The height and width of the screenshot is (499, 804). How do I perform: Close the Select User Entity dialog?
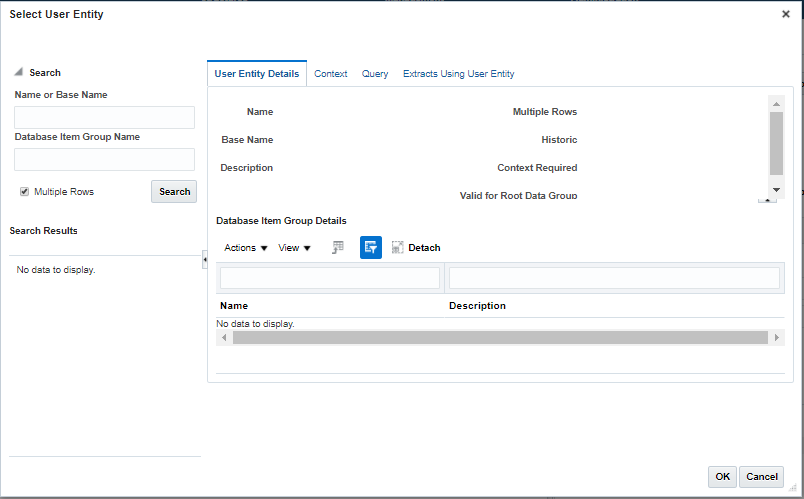pyautogui.click(x=786, y=14)
